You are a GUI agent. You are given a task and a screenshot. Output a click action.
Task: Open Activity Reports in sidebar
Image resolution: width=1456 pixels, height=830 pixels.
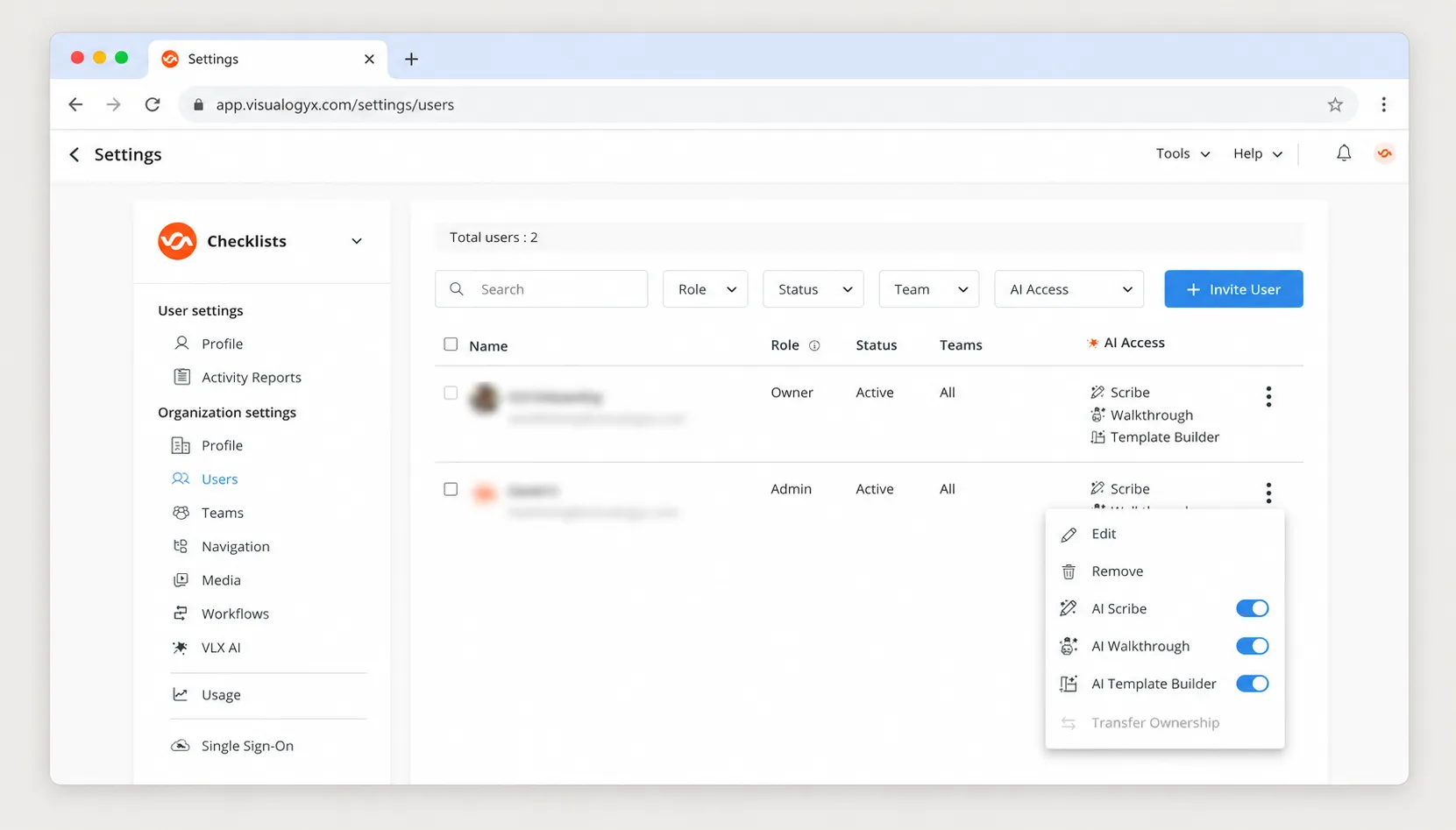[251, 377]
